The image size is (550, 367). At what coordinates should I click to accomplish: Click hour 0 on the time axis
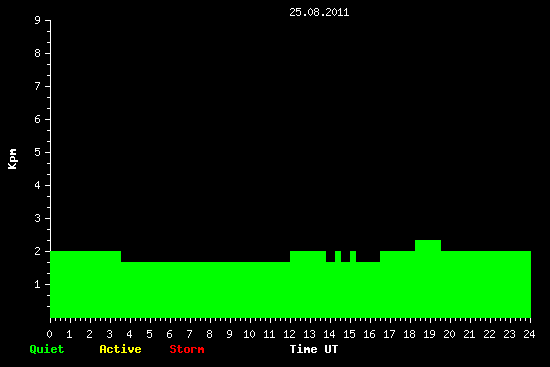[x=49, y=334]
